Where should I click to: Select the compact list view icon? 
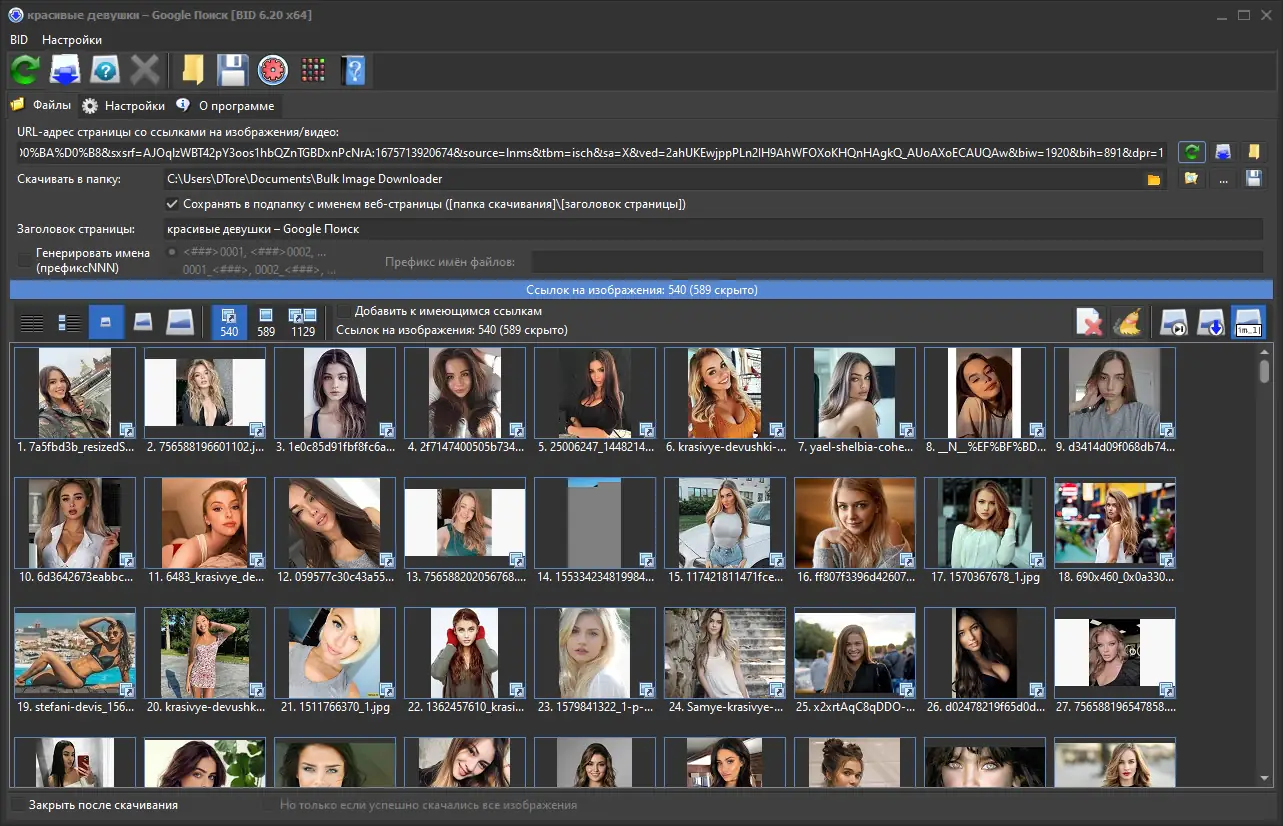(32, 322)
